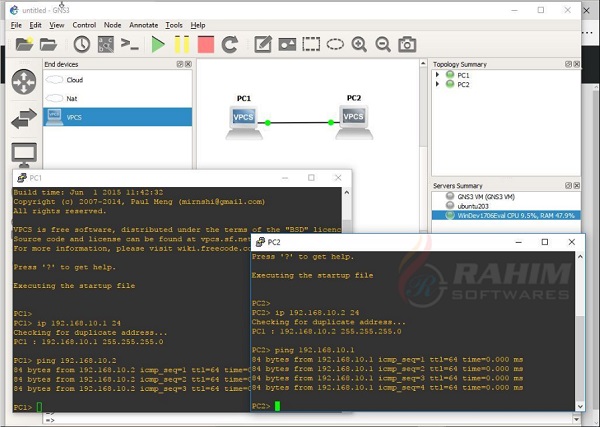Select Cloud in End devices list
This screenshot has width=600, height=427.
[117, 80]
